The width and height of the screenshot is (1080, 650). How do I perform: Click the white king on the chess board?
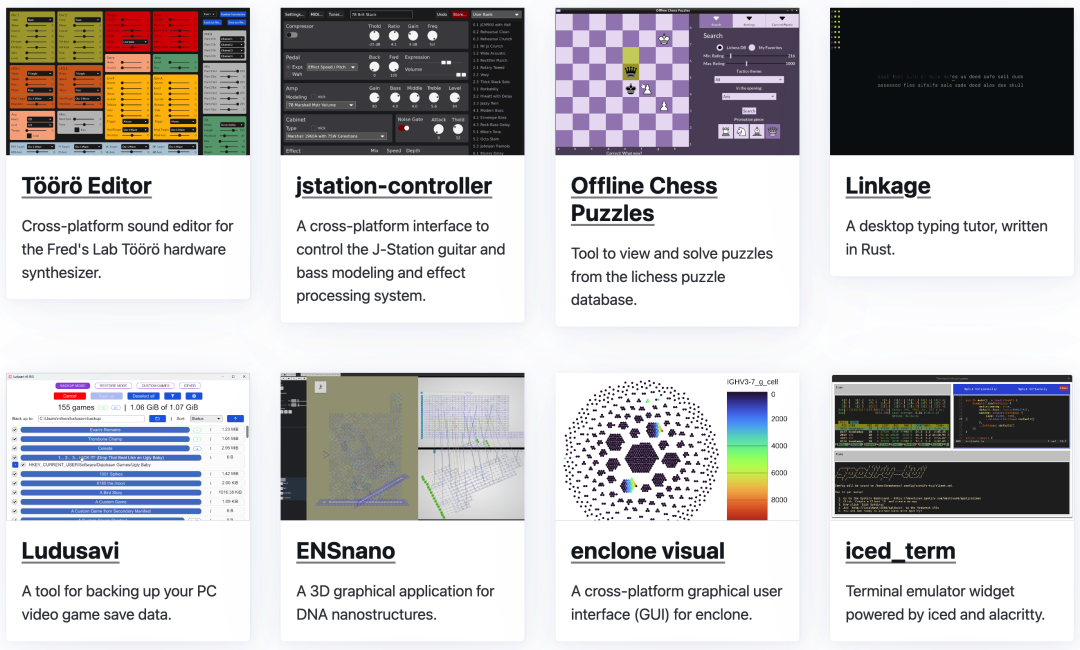click(x=664, y=39)
